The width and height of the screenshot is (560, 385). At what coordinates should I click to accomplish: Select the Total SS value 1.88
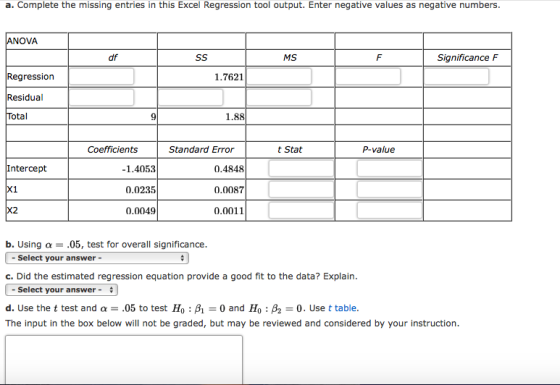pyautogui.click(x=235, y=117)
